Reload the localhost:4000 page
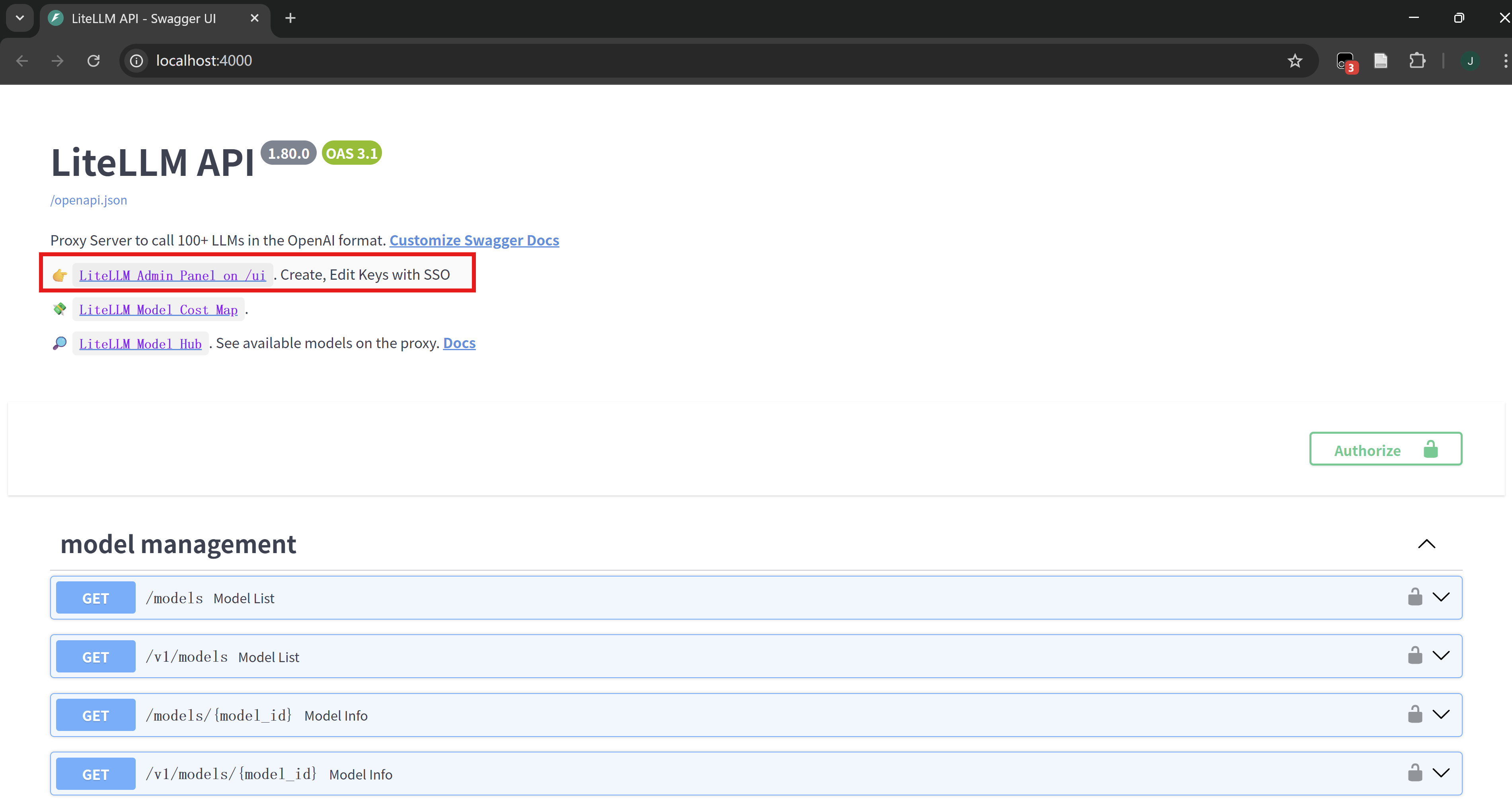The width and height of the screenshot is (1512, 799). tap(94, 60)
